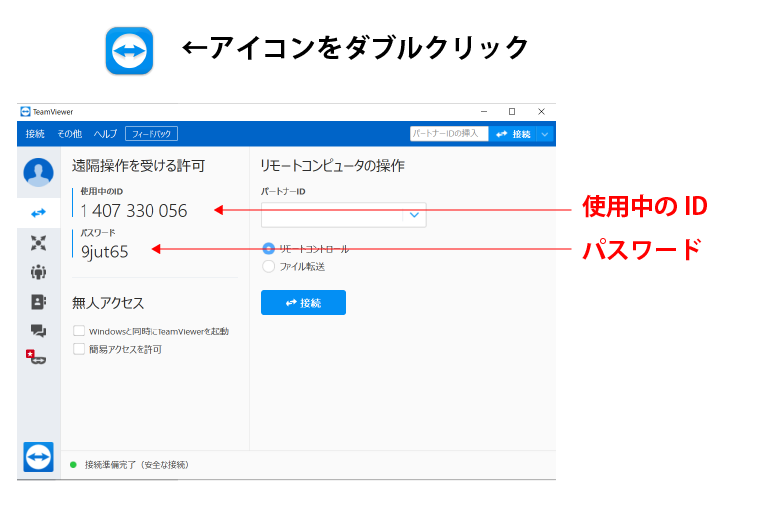The width and height of the screenshot is (760, 530).
Task: Expand the パートナーID dropdown arrow
Action: click(x=414, y=215)
